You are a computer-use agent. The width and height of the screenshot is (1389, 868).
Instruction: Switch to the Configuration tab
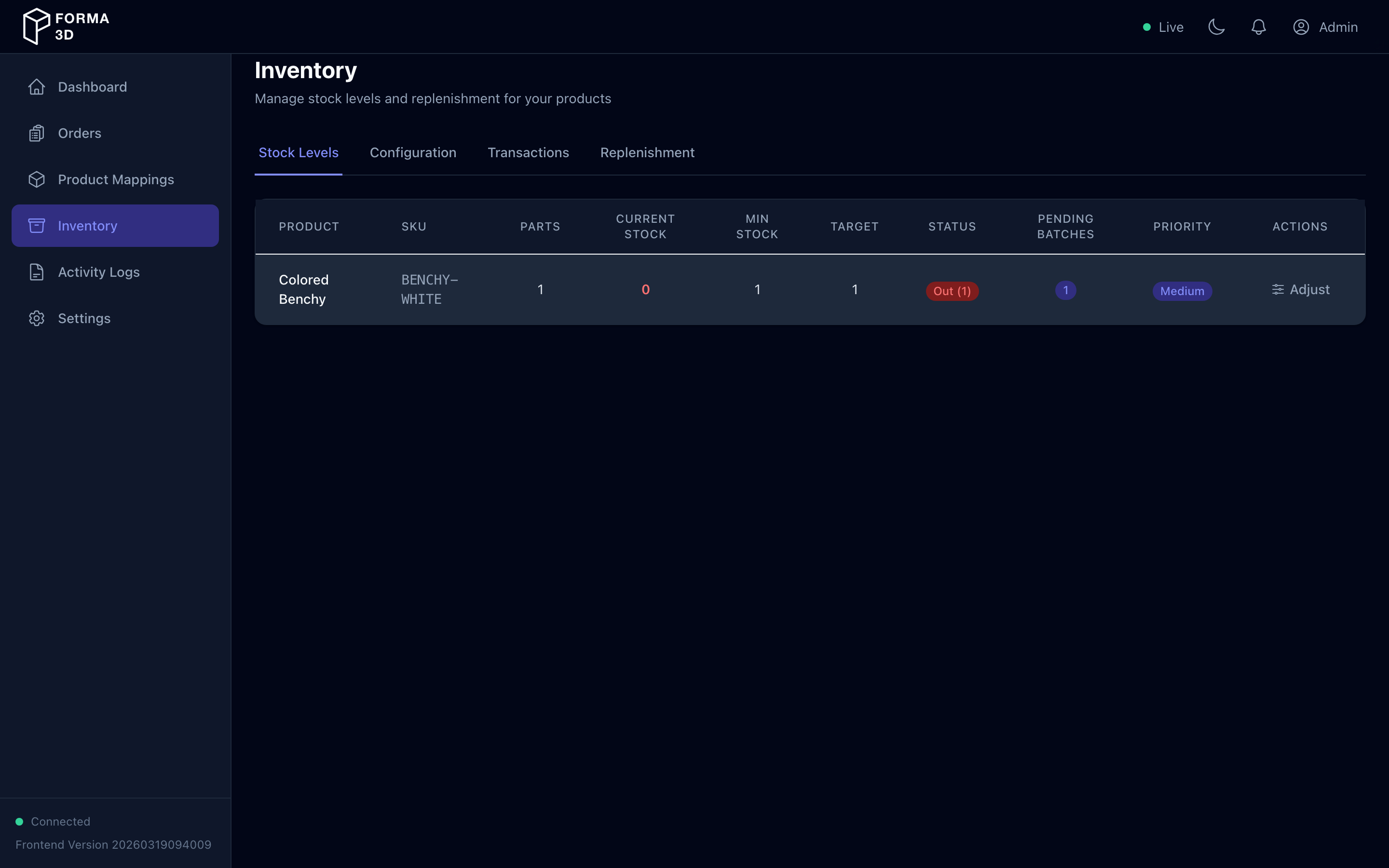(x=413, y=153)
